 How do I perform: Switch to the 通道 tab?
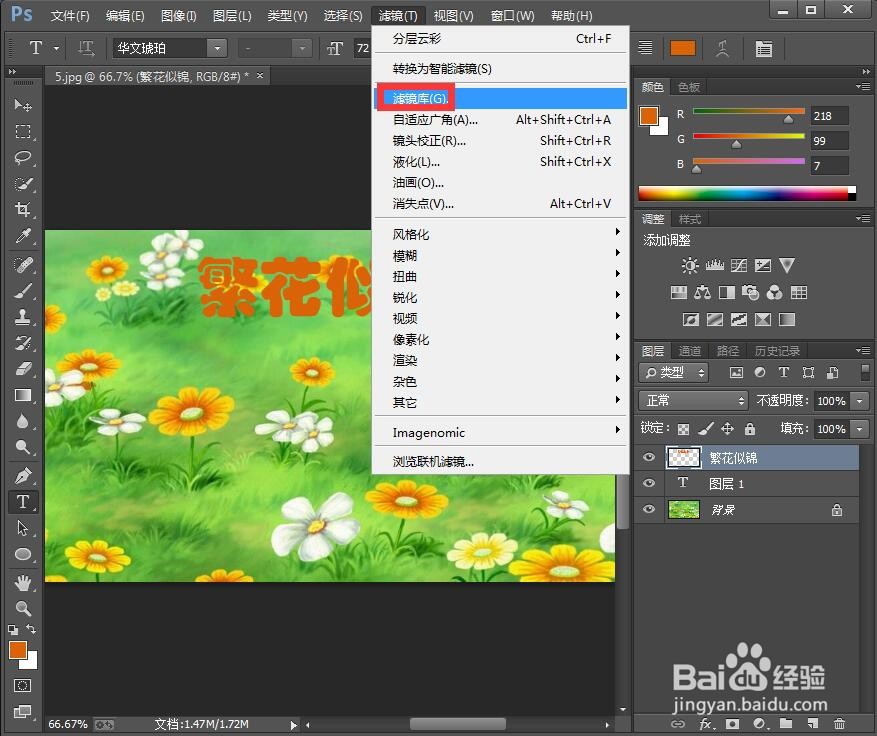pos(689,351)
